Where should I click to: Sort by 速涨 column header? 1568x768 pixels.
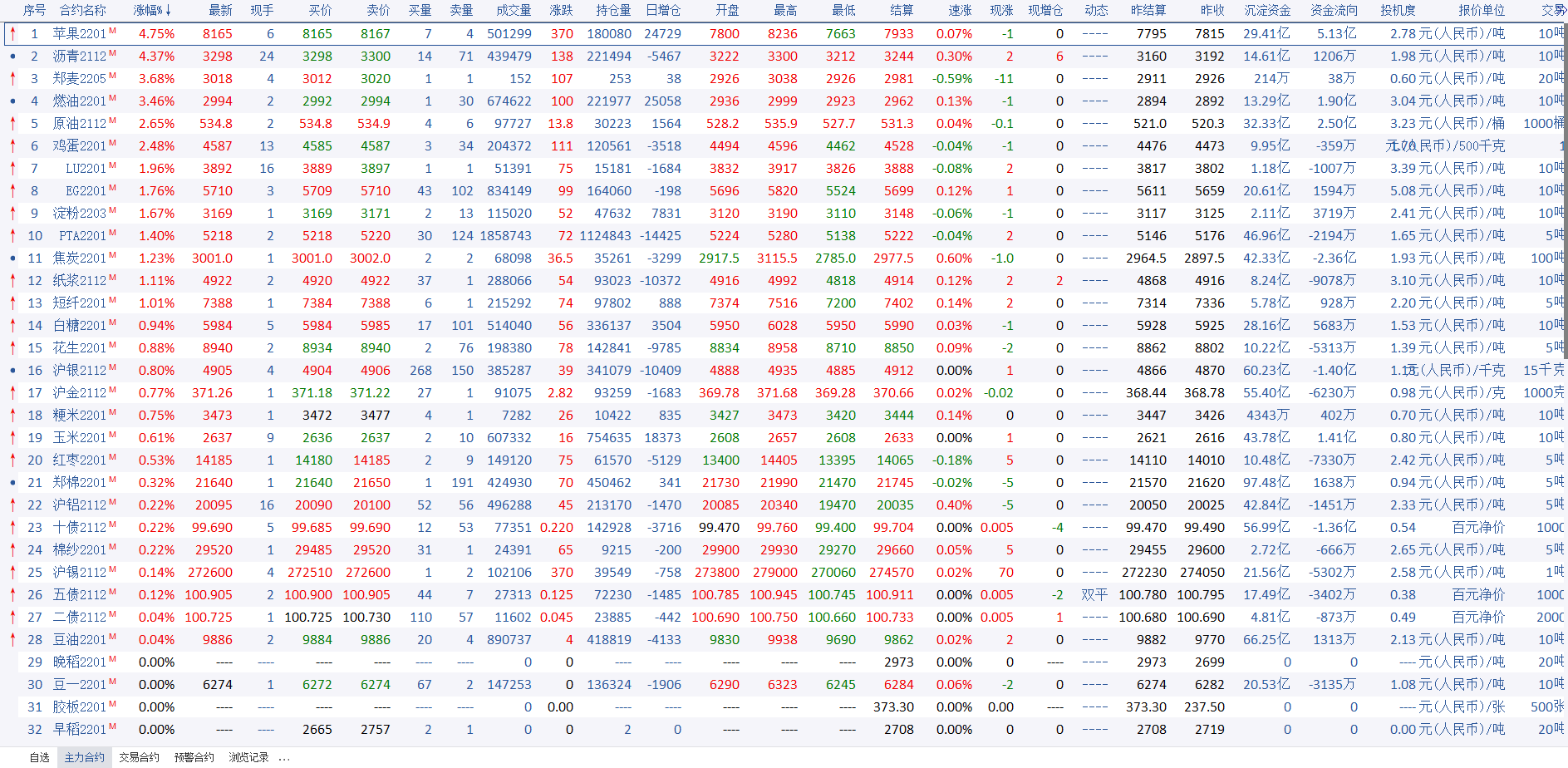pyautogui.click(x=960, y=11)
